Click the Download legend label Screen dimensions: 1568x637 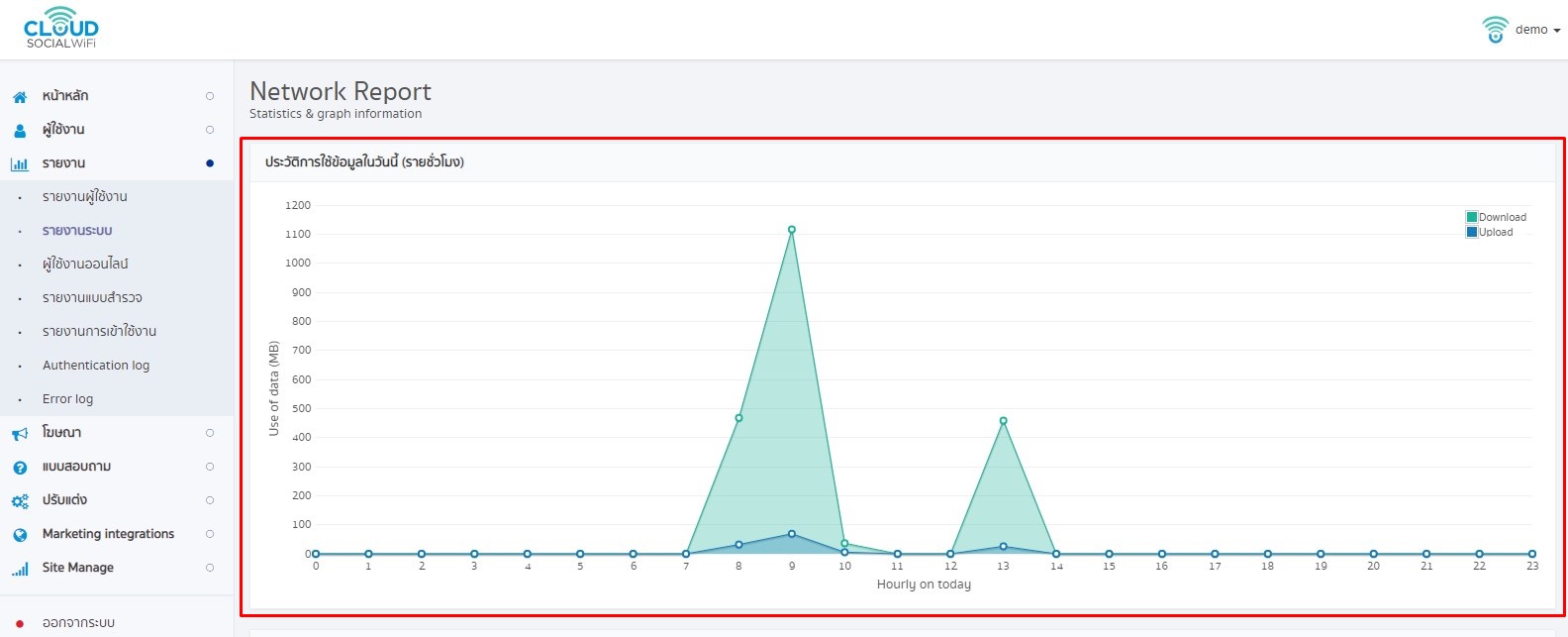pyautogui.click(x=1503, y=217)
